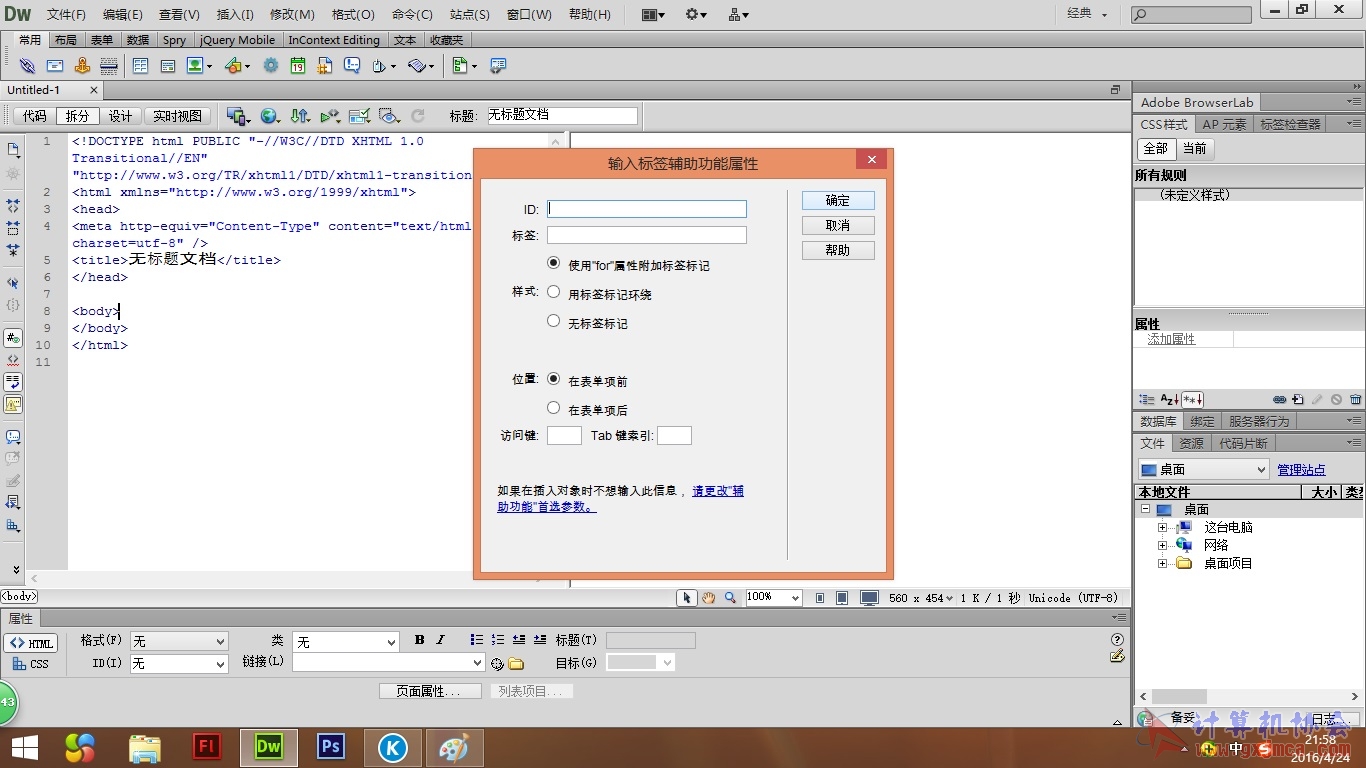This screenshot has height=768, width=1366.
Task: Switch to the 布局 insert tab
Action: [65, 40]
